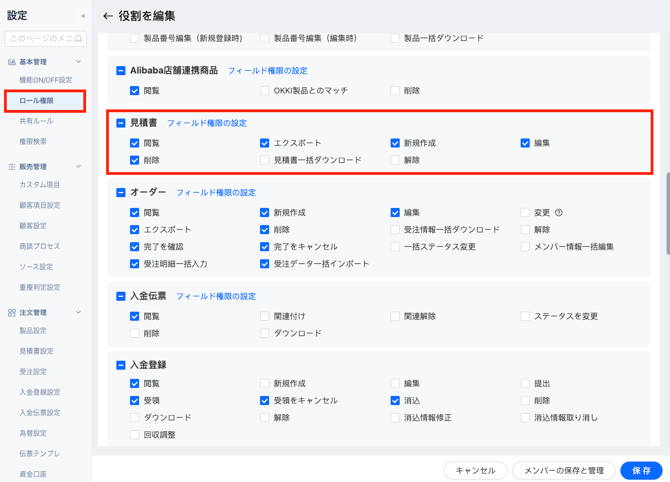The width and height of the screenshot is (670, 482).
Task: Click the 注文管理 section icon
Action: pyautogui.click(x=12, y=313)
